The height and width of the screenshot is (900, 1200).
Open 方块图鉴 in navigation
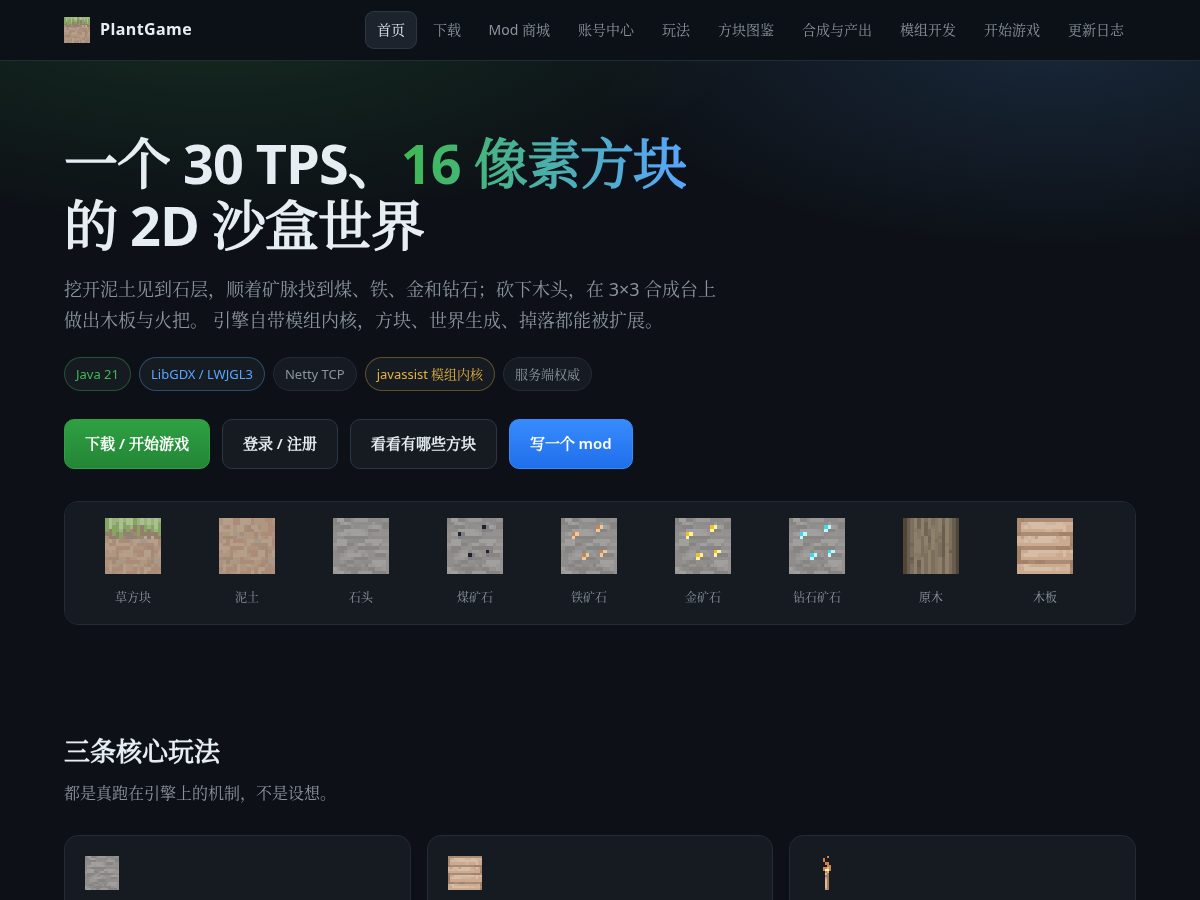746,30
